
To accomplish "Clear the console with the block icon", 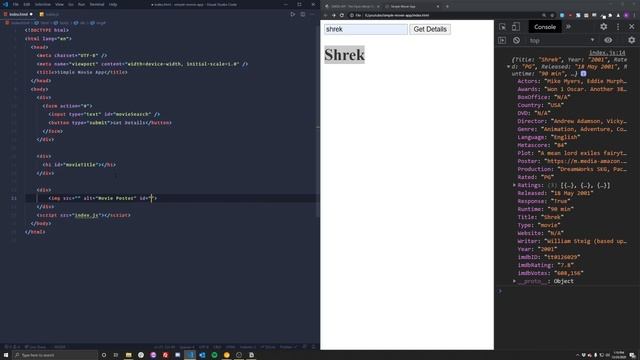I will click(516, 40).
